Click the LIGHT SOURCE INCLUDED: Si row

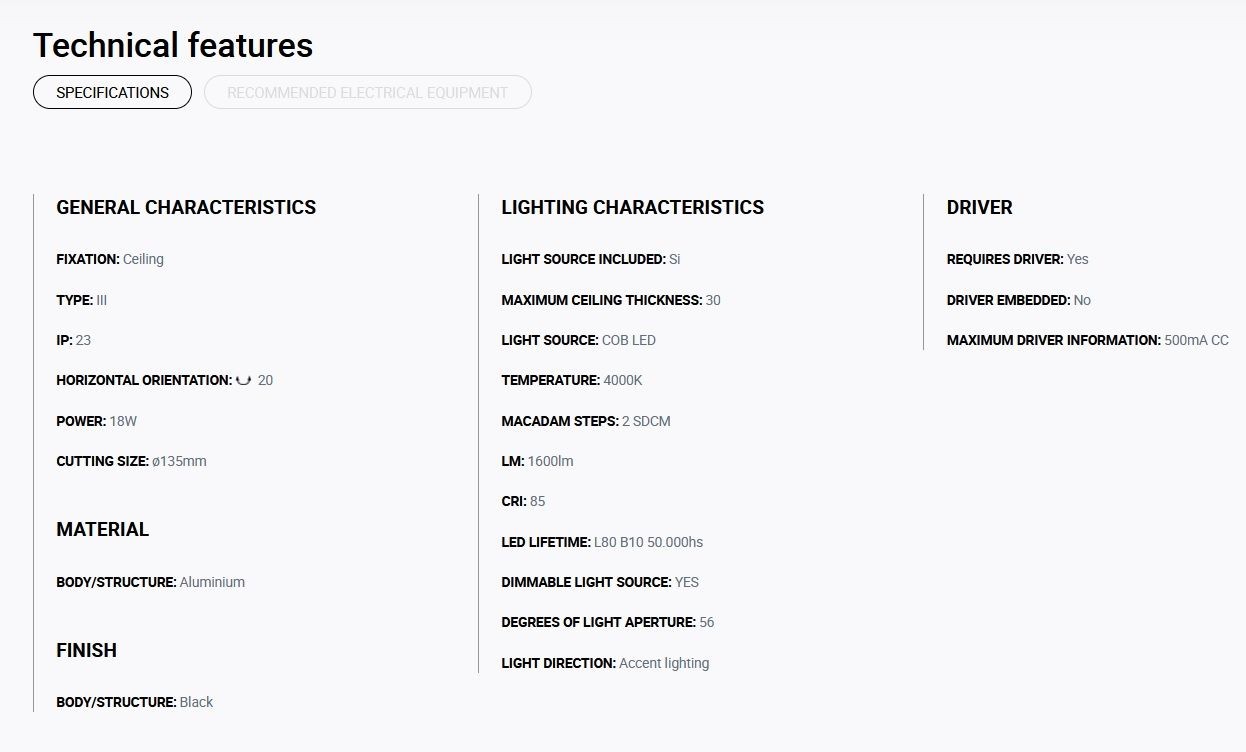591,259
